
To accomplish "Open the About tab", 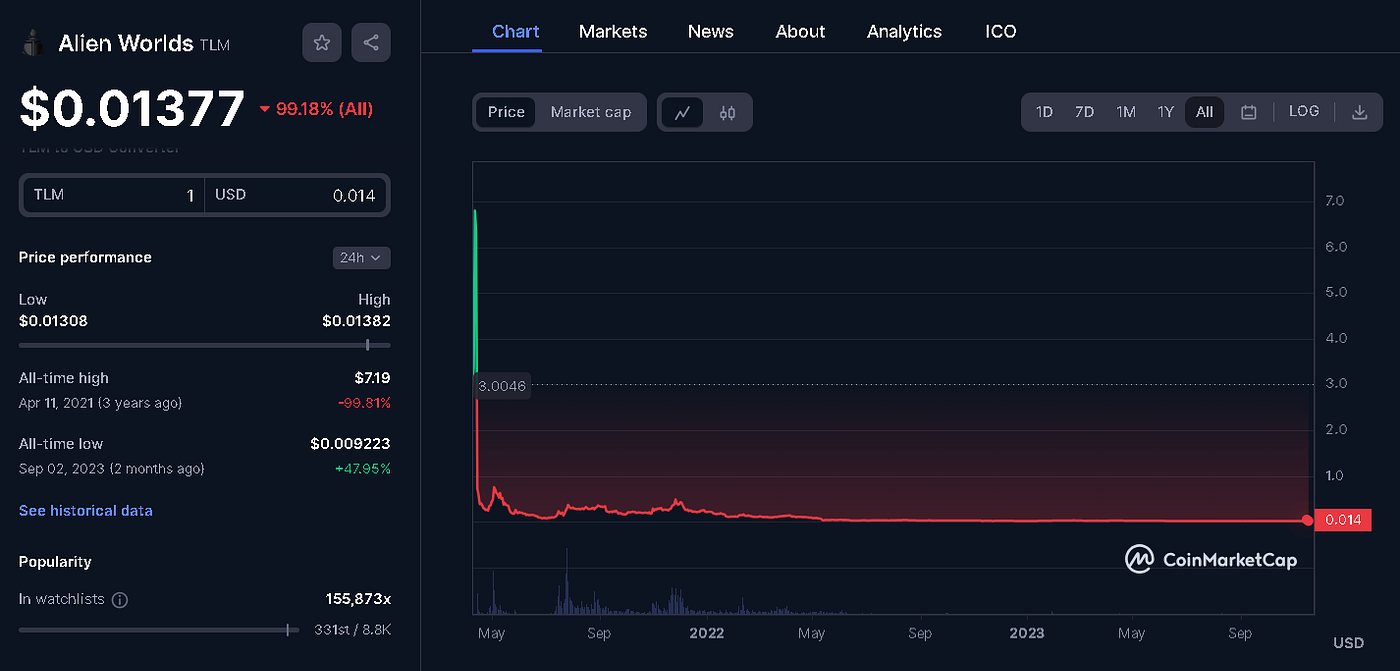I will coord(801,31).
